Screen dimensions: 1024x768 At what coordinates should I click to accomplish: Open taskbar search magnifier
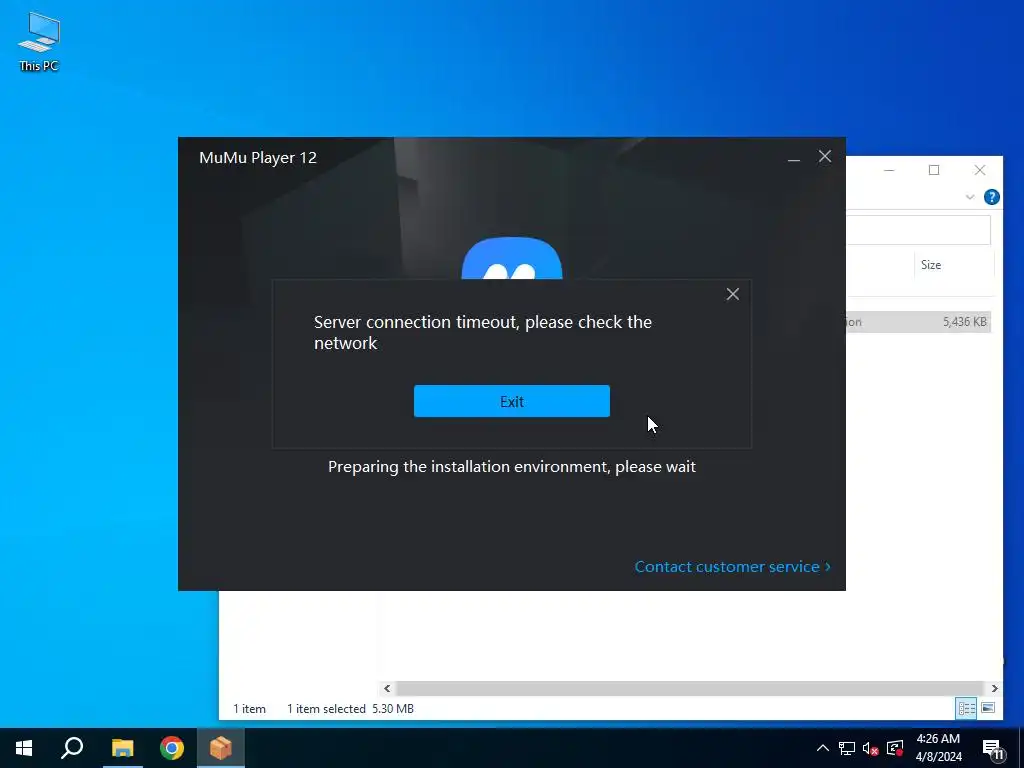point(72,748)
